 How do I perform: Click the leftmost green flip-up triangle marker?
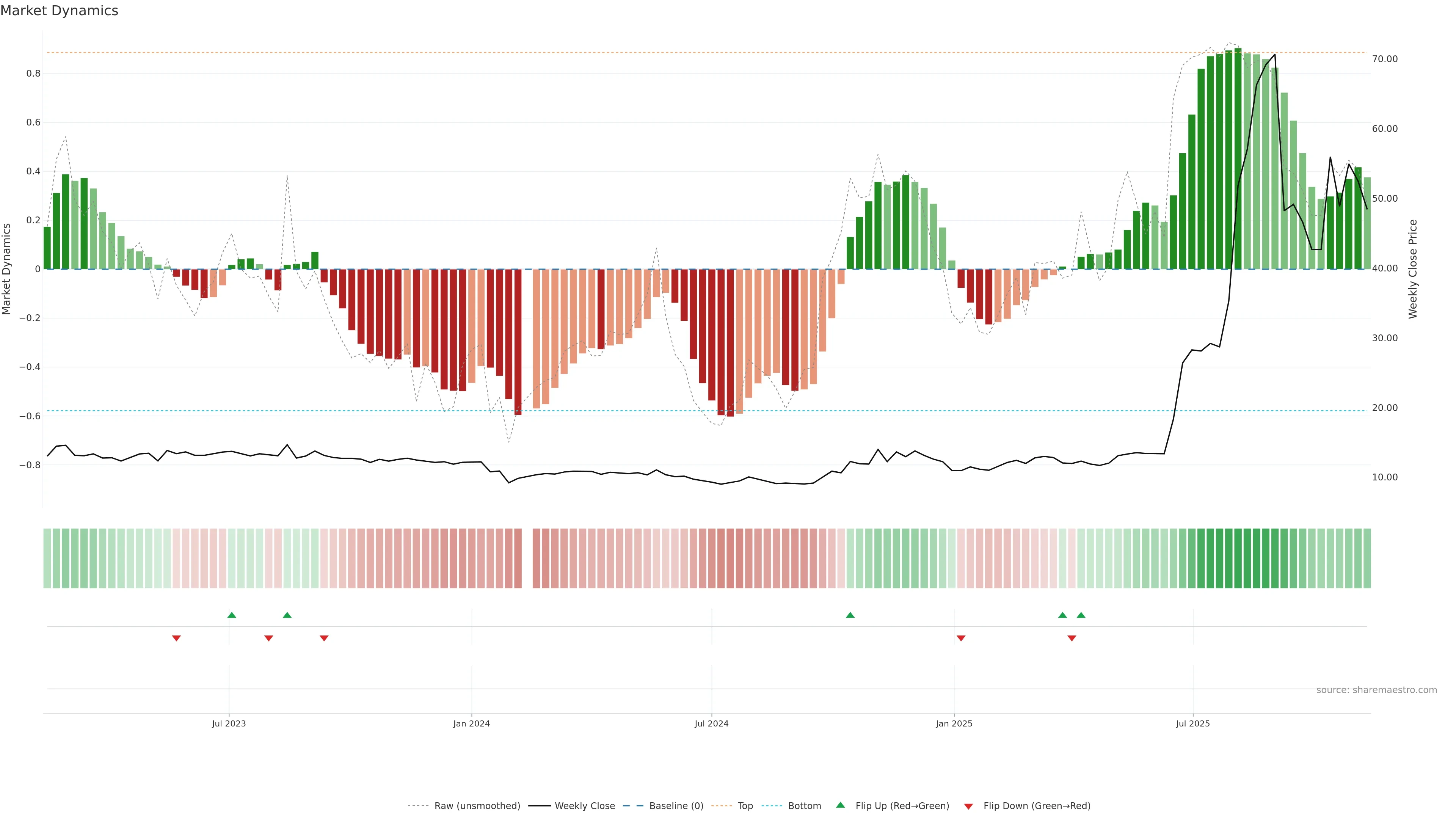pyautogui.click(x=232, y=615)
